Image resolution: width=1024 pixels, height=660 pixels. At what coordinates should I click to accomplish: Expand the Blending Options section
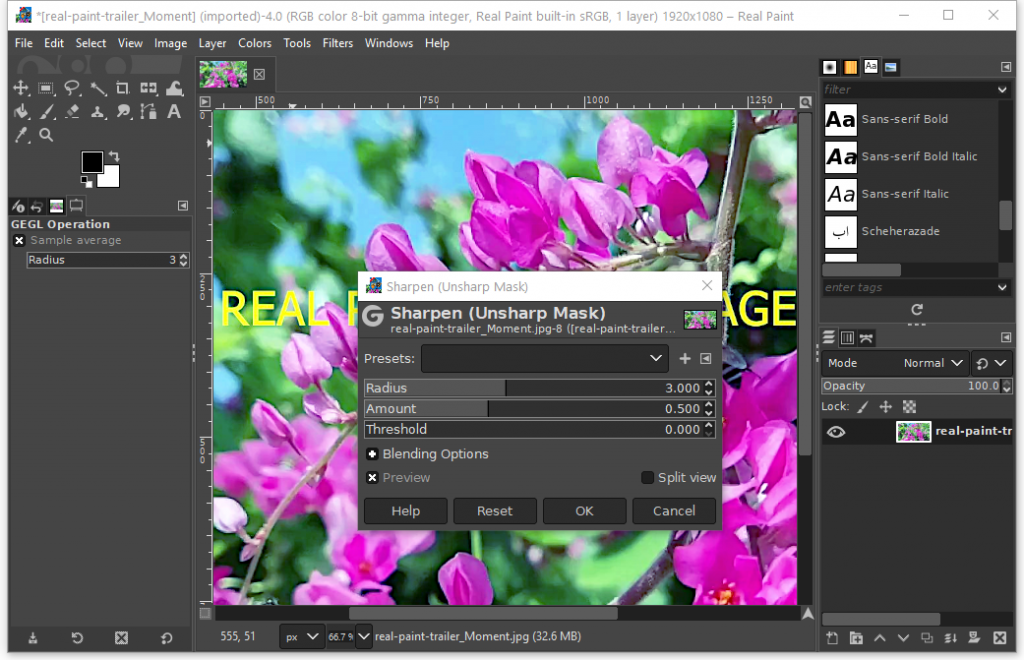[x=372, y=454]
